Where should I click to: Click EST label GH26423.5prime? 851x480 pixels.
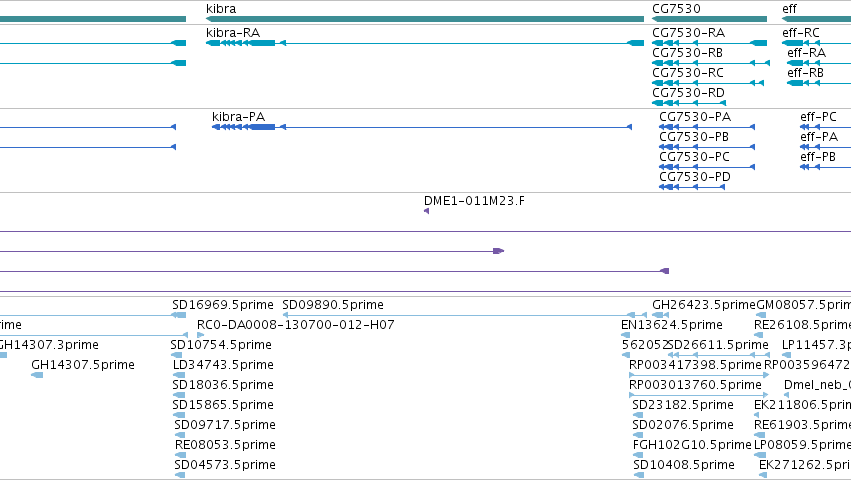[703, 305]
